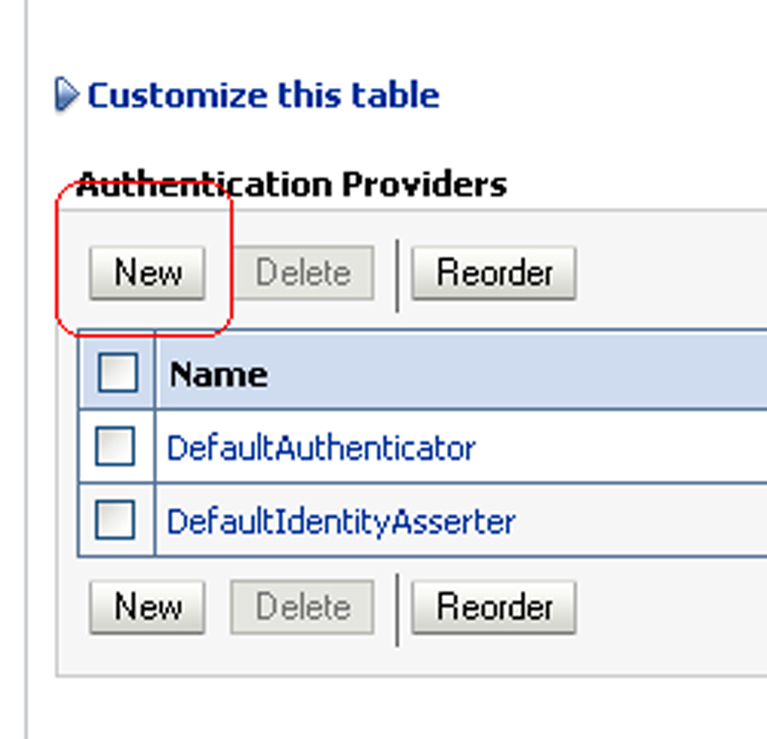767x739 pixels.
Task: Sort by the Name column header
Action: pyautogui.click(x=218, y=375)
